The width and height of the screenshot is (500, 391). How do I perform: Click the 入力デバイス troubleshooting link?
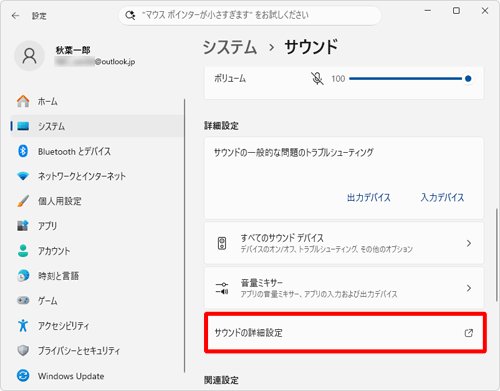pyautogui.click(x=442, y=198)
